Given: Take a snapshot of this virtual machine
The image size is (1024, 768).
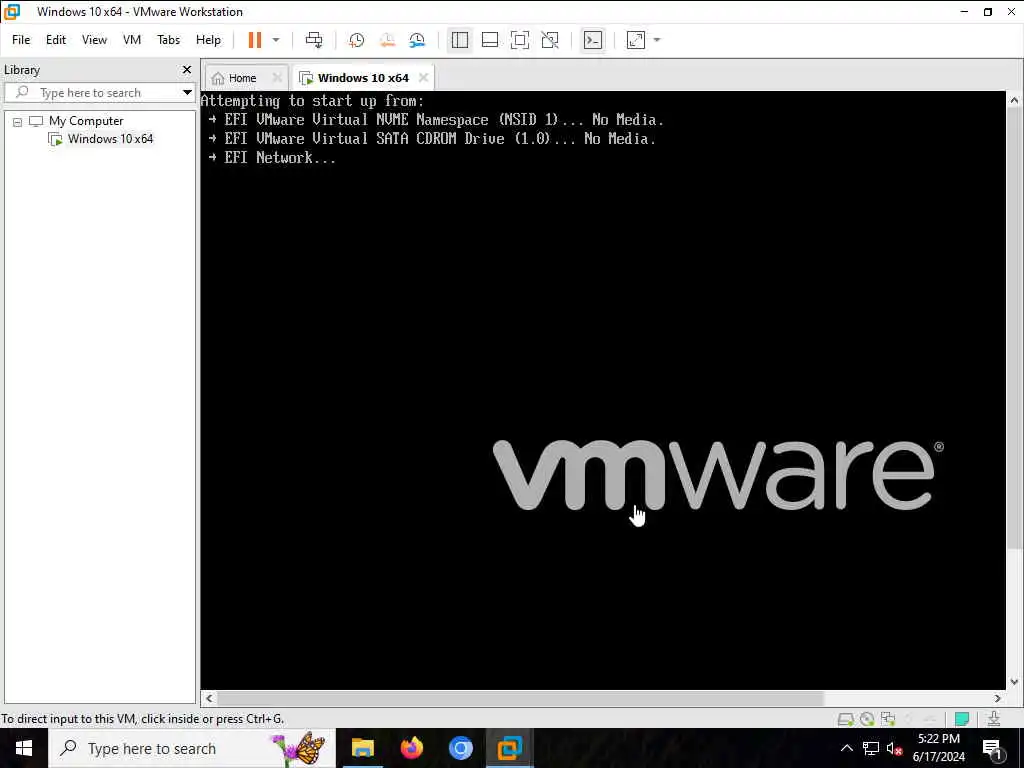Looking at the screenshot, I should point(357,40).
